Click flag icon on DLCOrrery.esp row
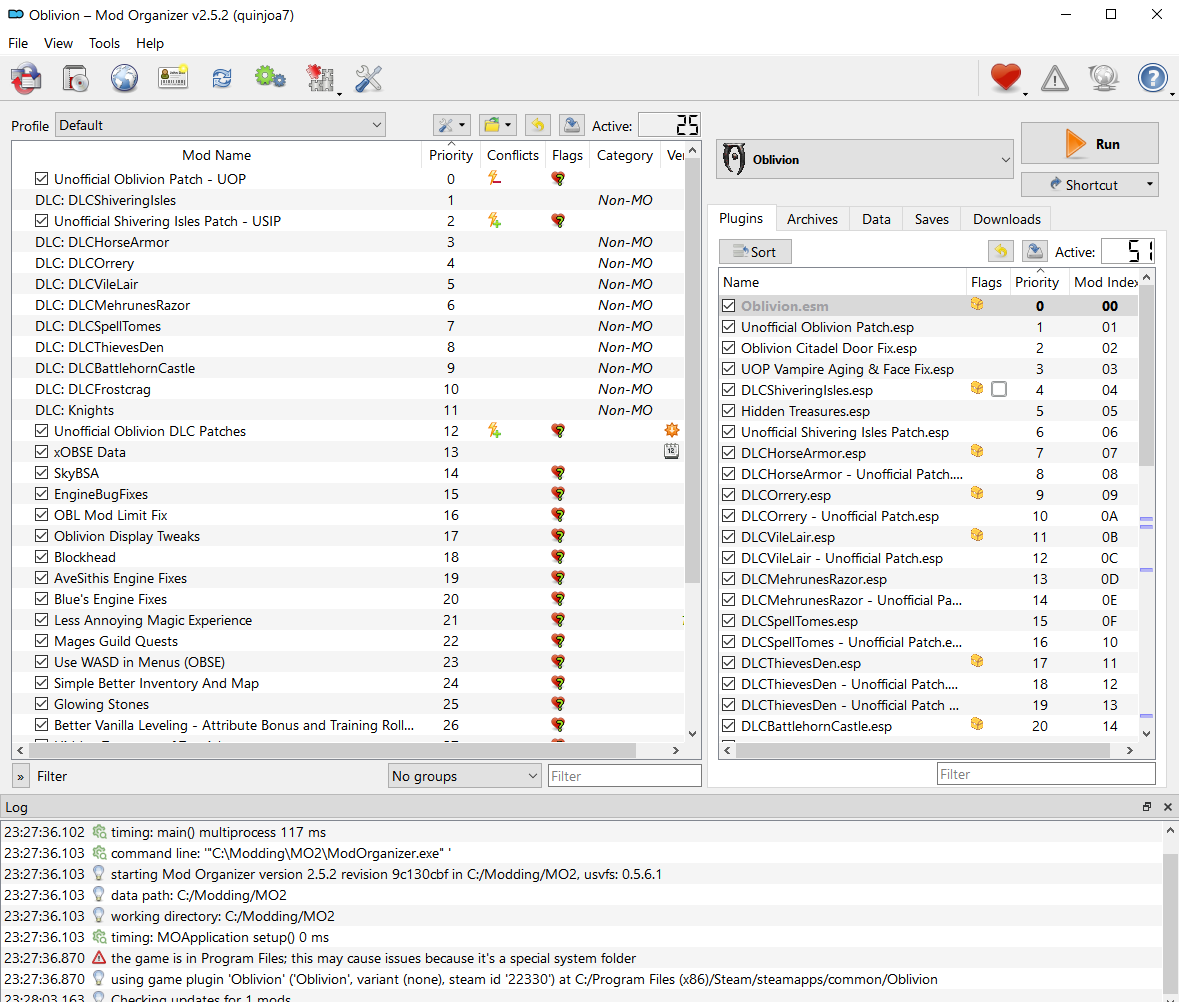The image size is (1179, 1002). (977, 493)
